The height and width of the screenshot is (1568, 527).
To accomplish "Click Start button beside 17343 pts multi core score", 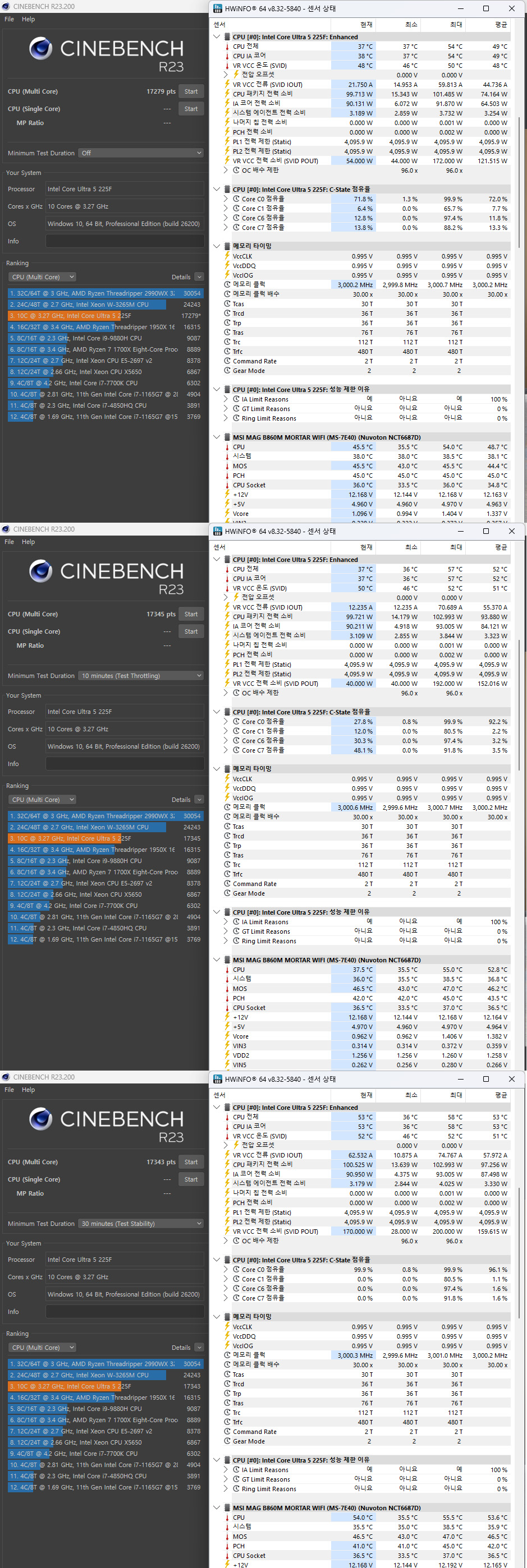I will coord(191,1162).
